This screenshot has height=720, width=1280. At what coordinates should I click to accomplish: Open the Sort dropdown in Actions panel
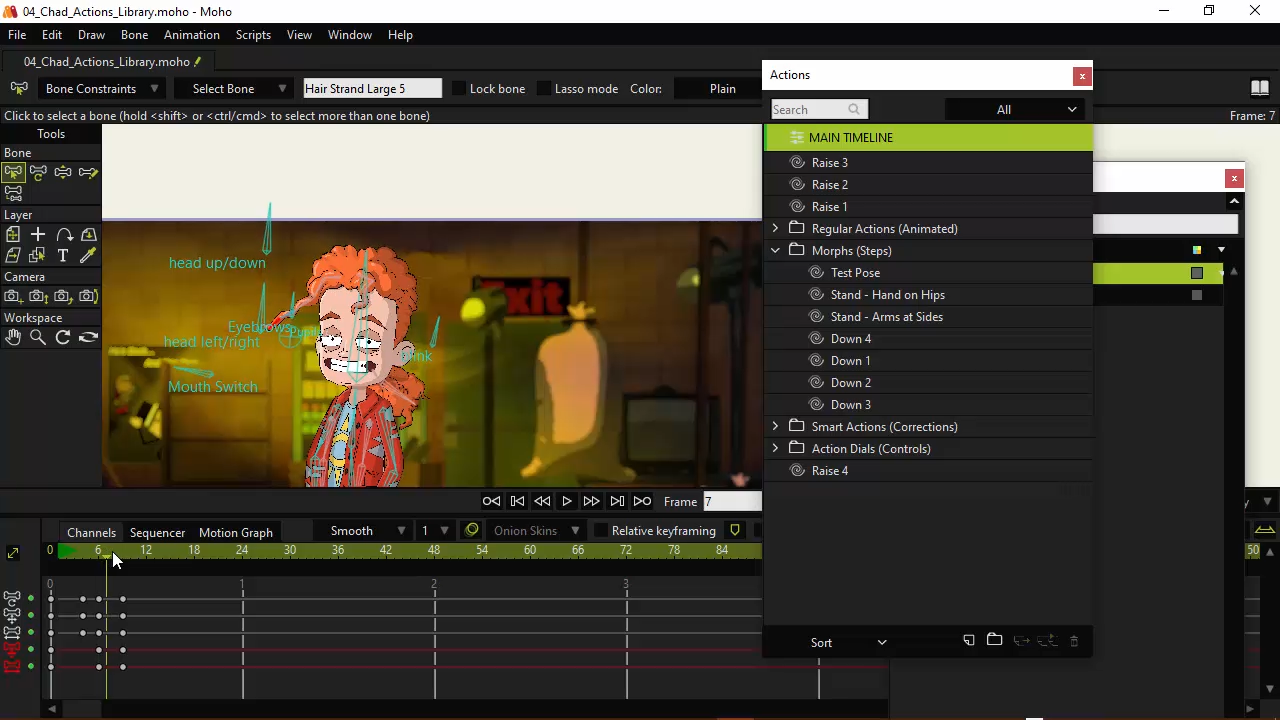848,642
